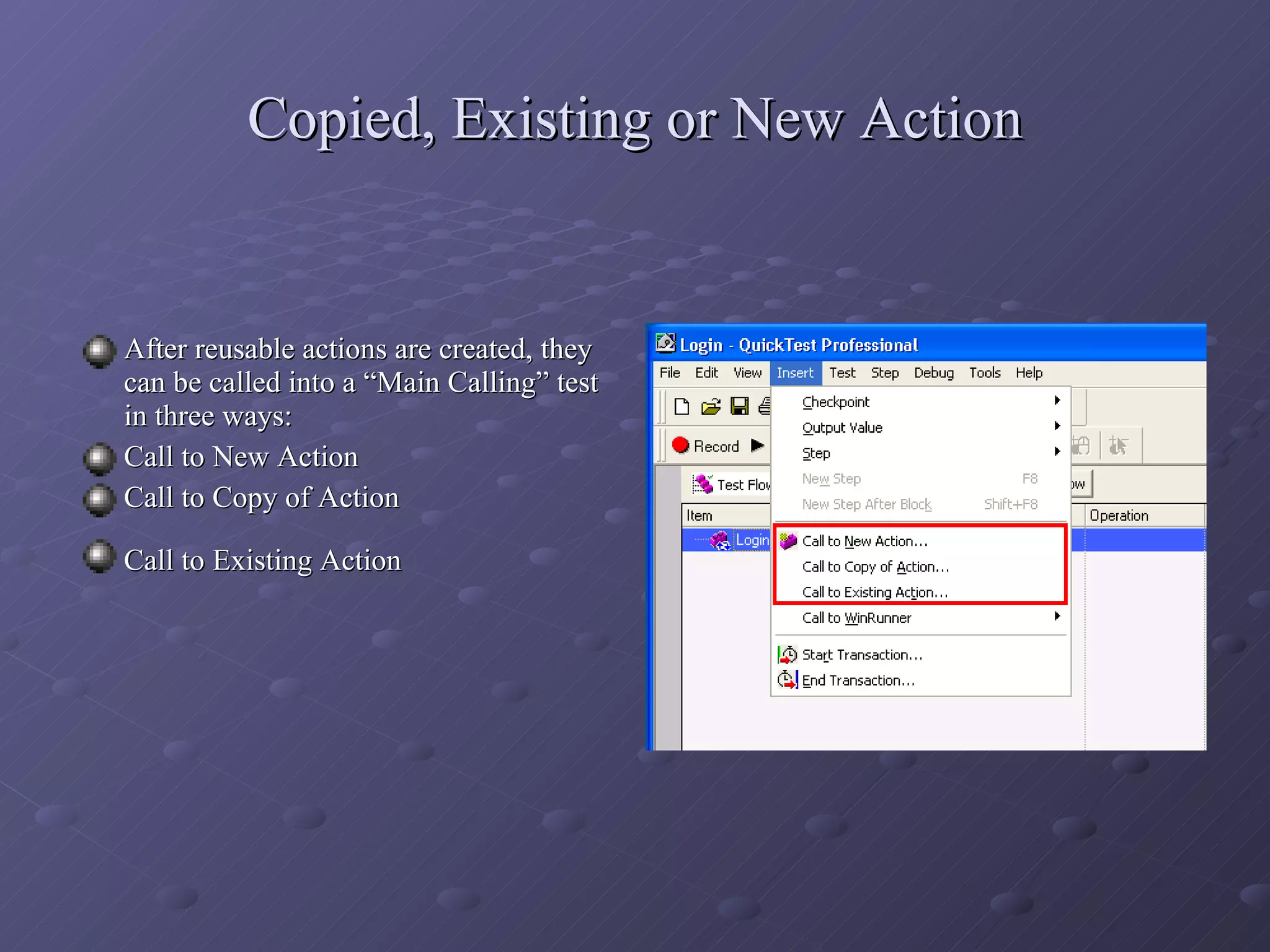Expand the Step submenu in Insert menu
The width and height of the screenshot is (1270, 952).
pyautogui.click(x=921, y=453)
